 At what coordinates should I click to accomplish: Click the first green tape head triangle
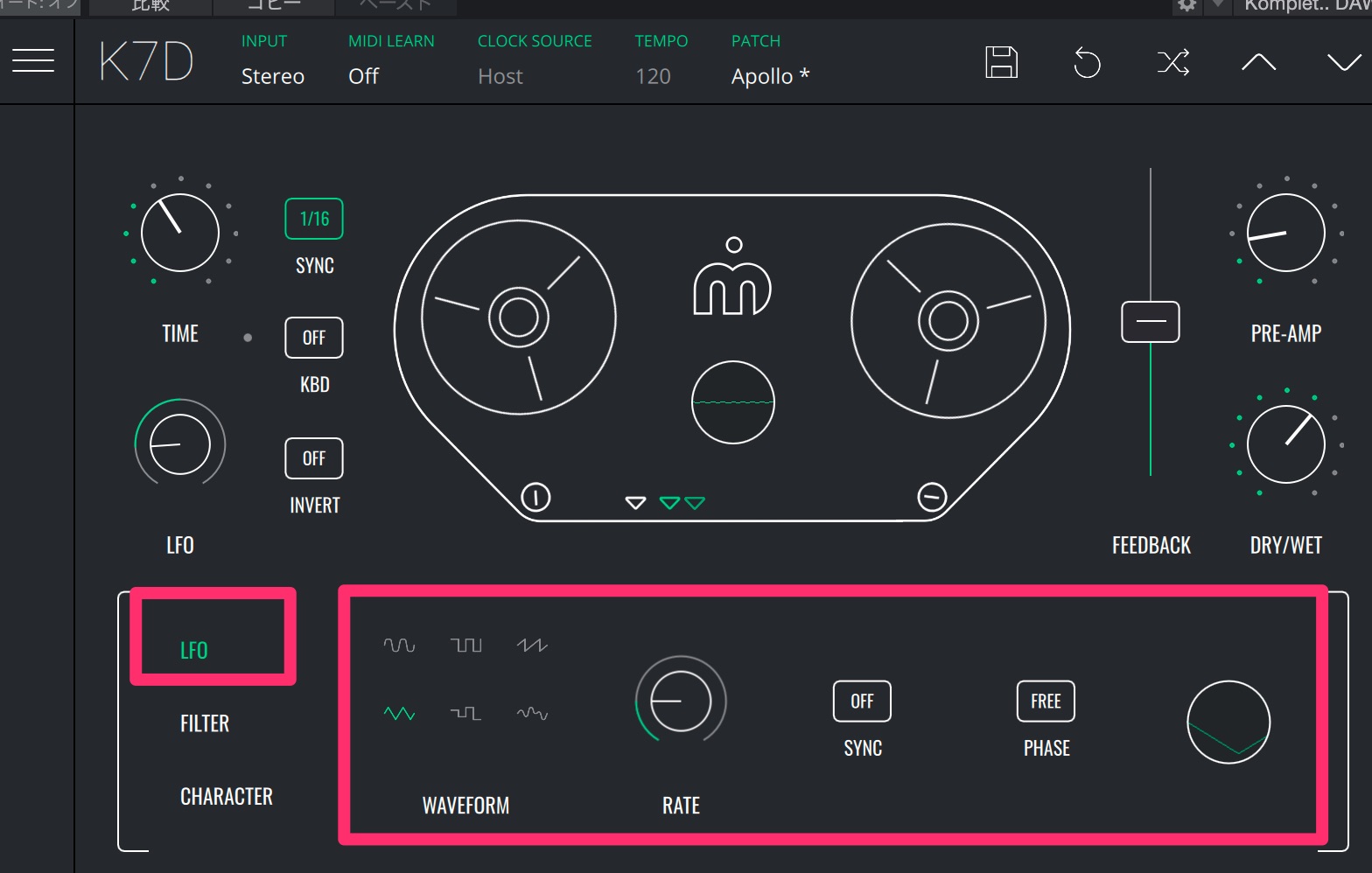(669, 503)
